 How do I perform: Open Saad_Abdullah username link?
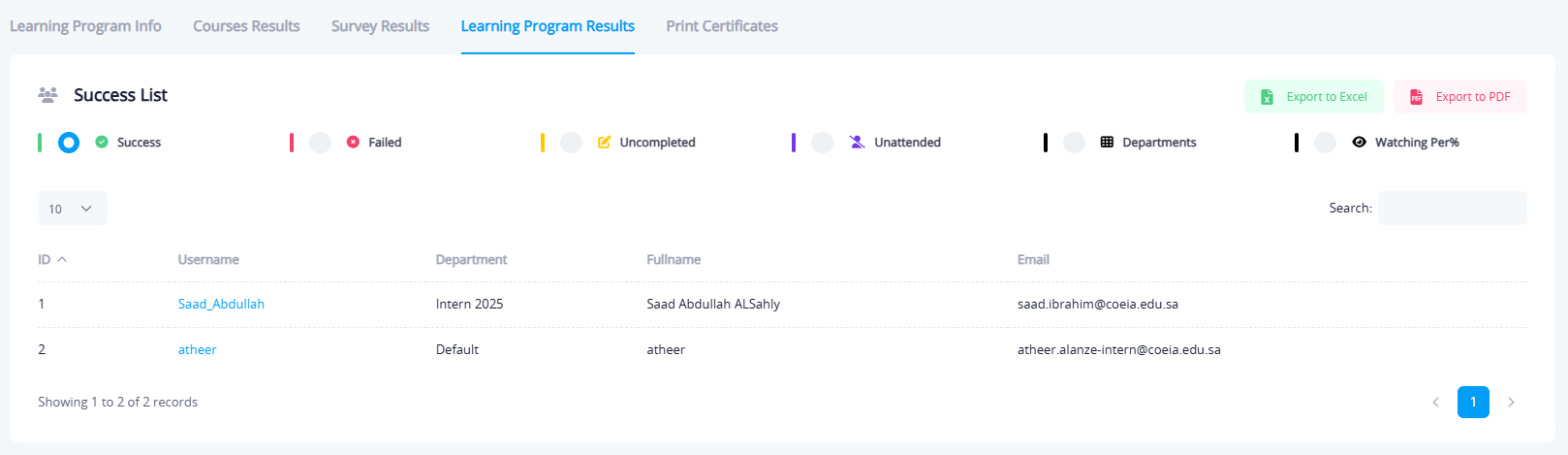point(221,304)
